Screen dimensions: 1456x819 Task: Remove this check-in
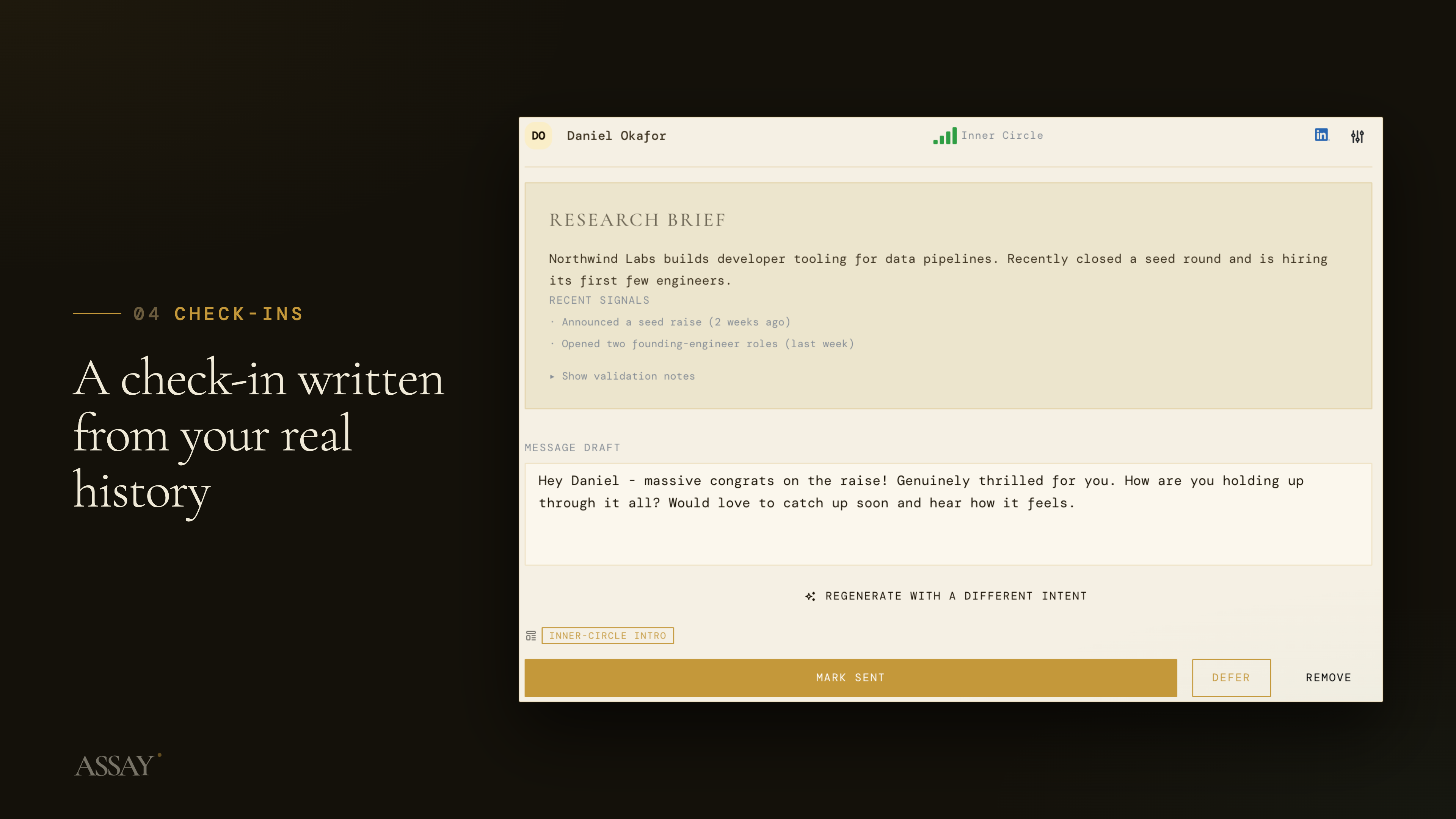(x=1328, y=678)
